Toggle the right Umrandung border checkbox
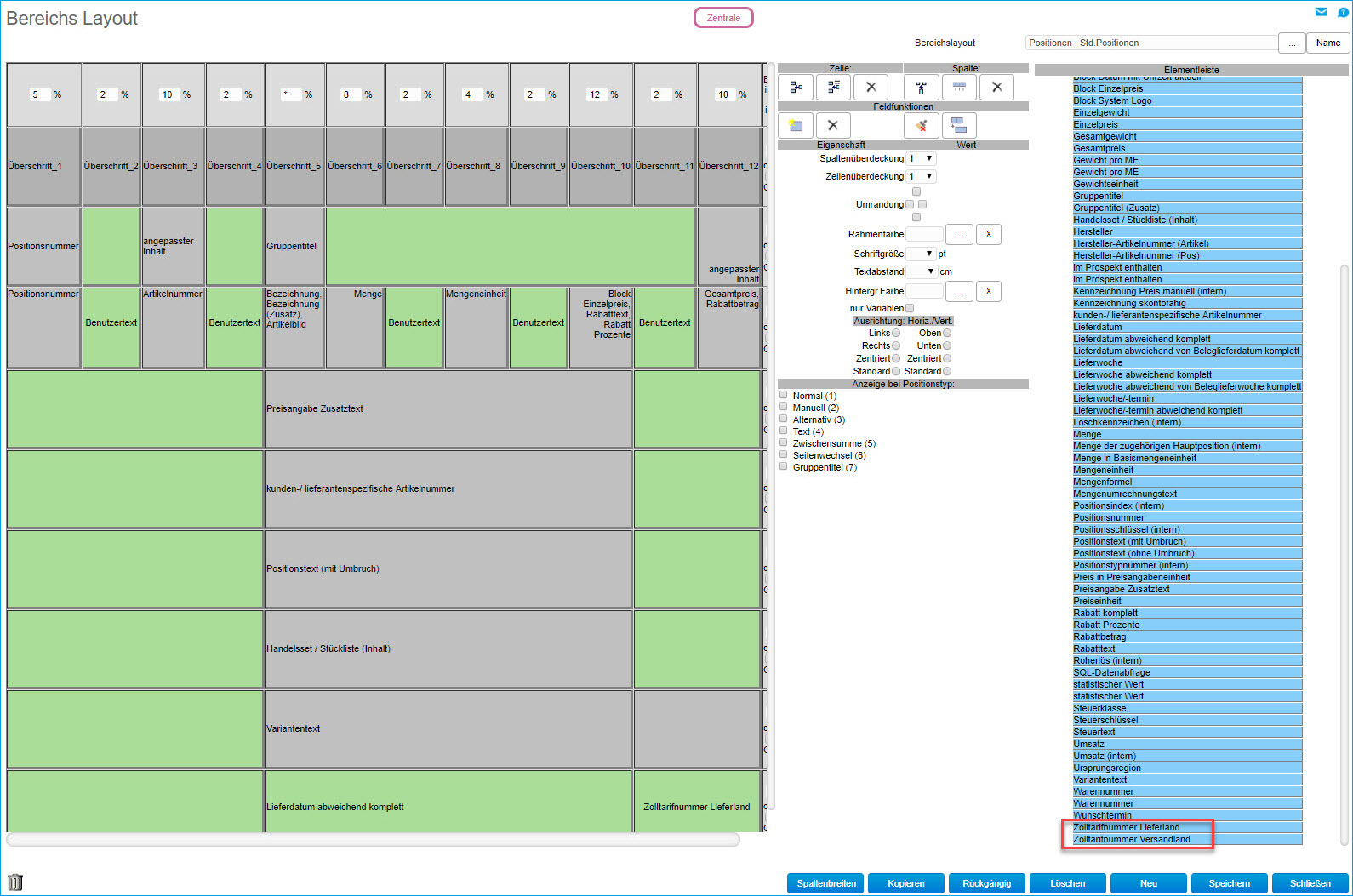This screenshot has width=1353, height=896. point(922,204)
